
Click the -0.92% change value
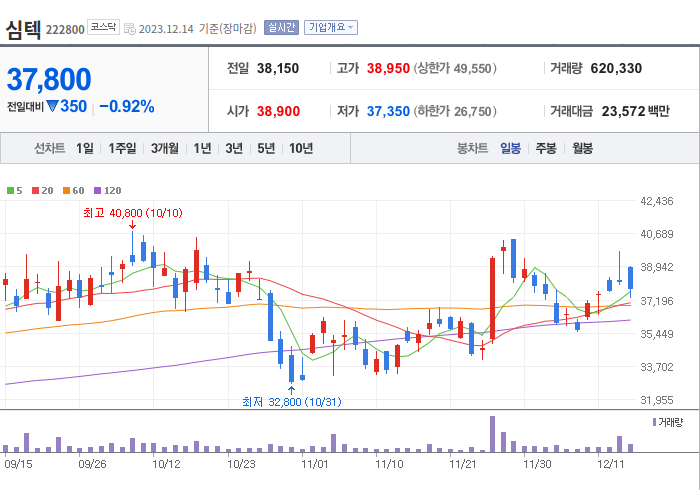[127, 107]
